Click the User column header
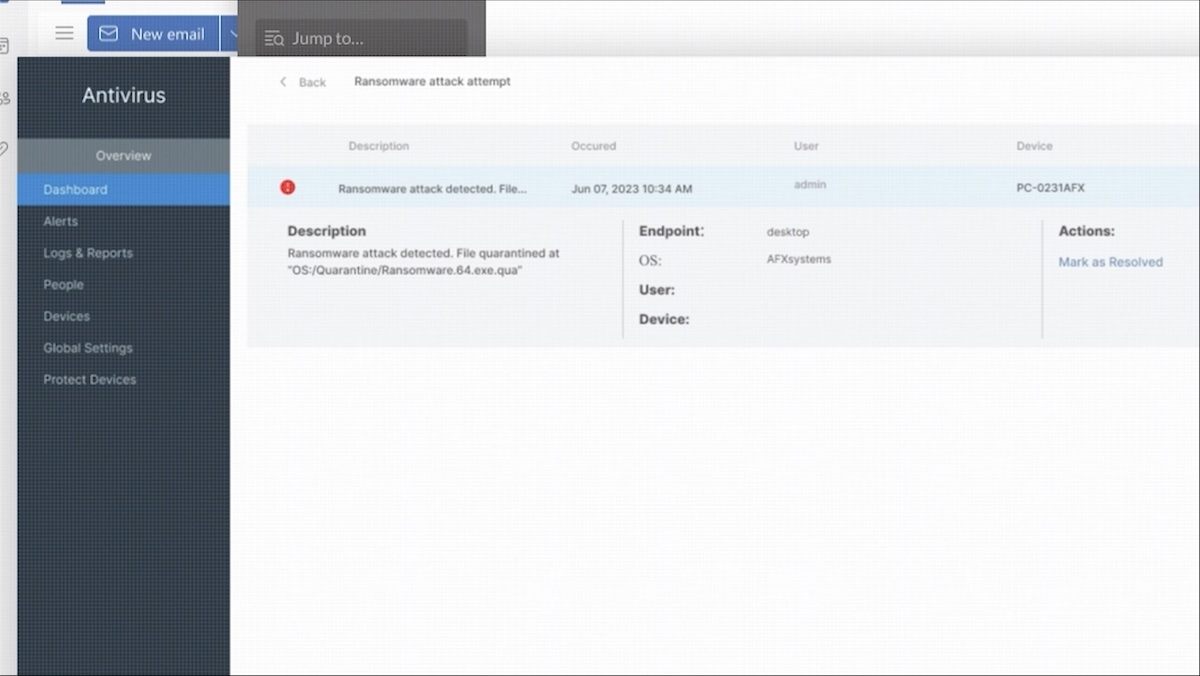 point(806,146)
